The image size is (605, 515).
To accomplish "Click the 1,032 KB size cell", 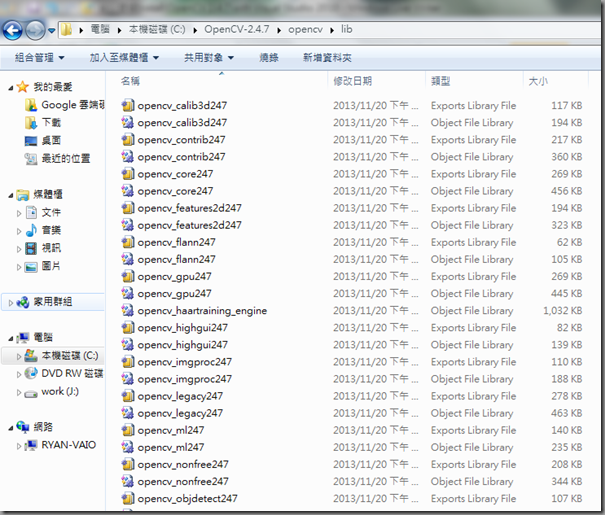I will point(563,311).
